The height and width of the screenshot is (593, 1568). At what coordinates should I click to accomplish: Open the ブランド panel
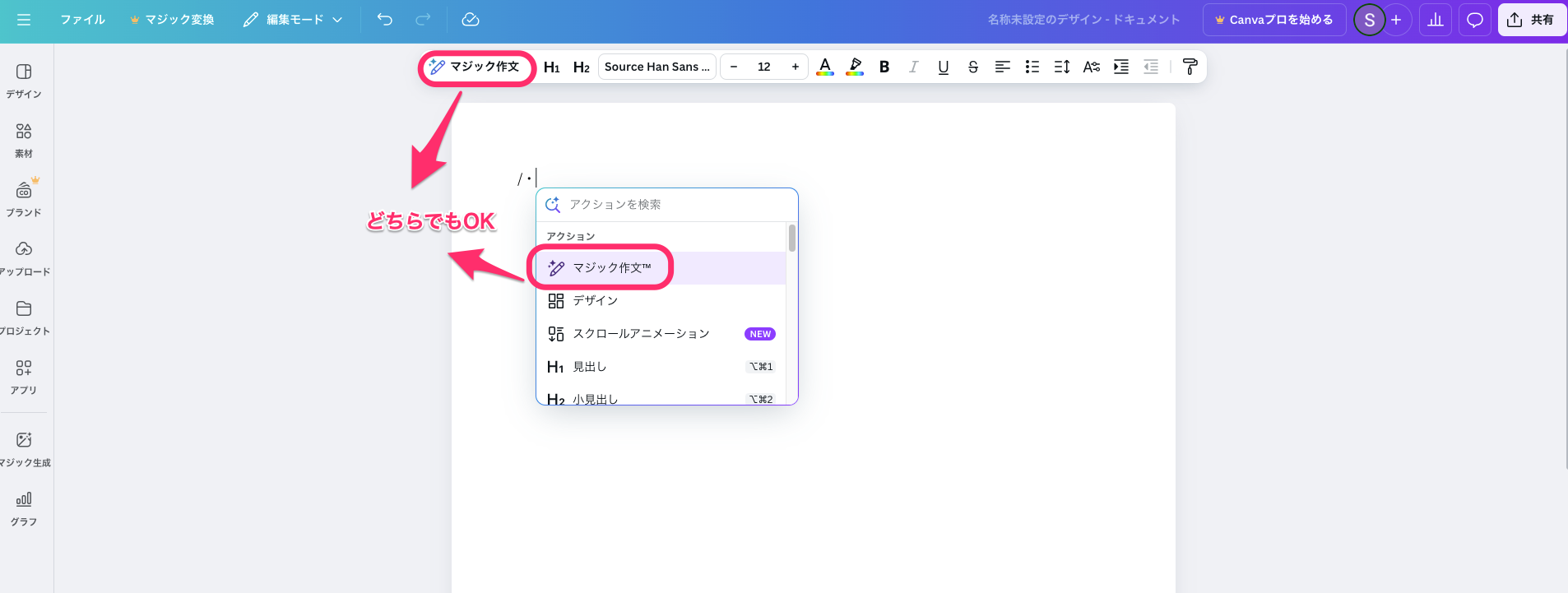(24, 200)
